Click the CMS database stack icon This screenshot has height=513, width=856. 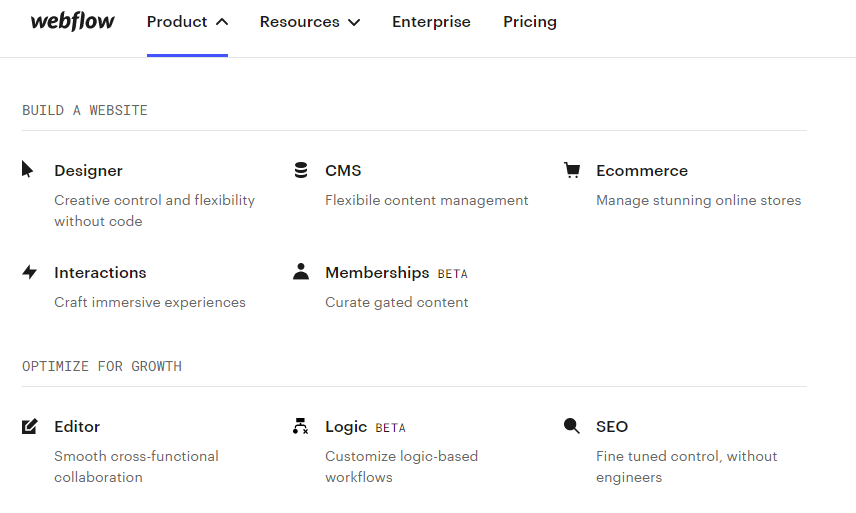click(301, 170)
